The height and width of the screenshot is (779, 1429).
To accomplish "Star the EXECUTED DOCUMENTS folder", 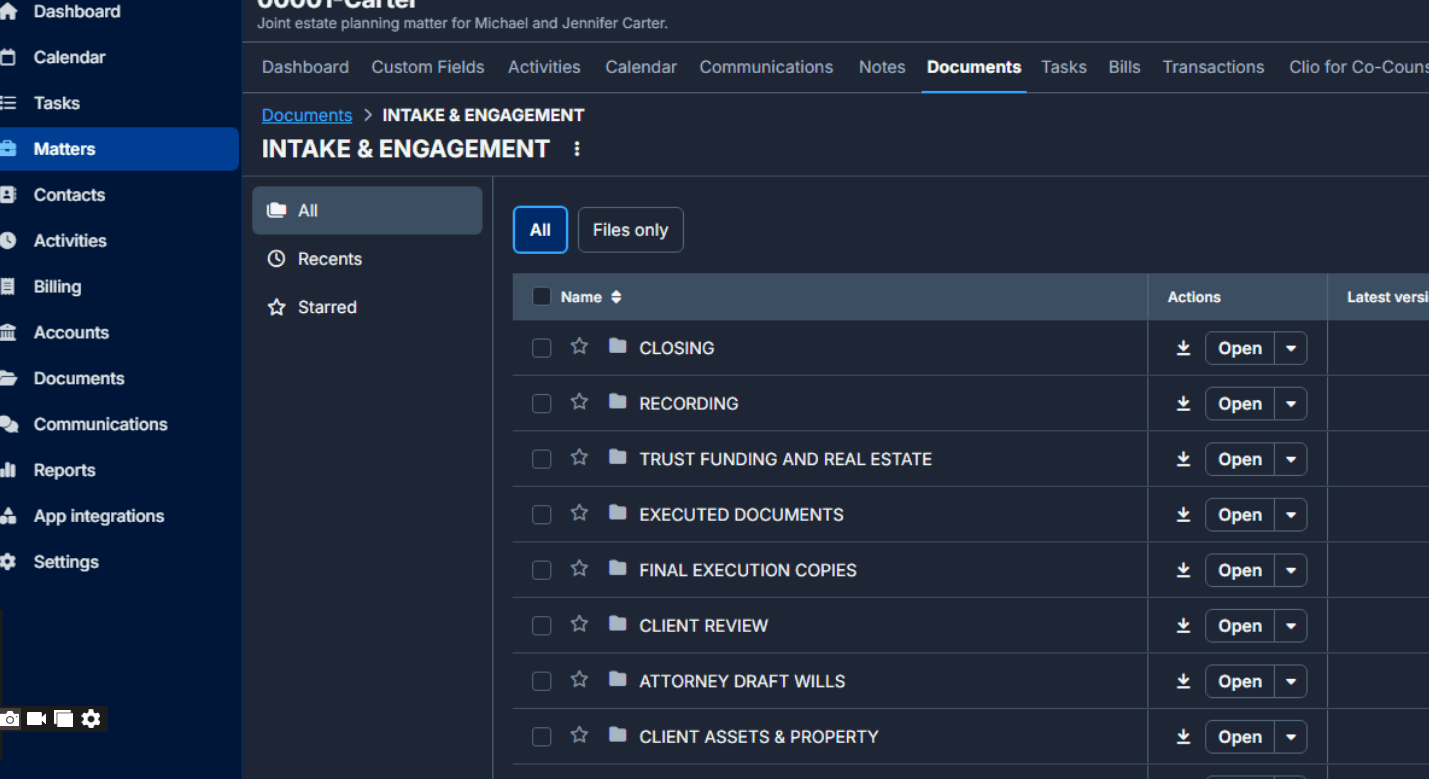I will point(579,513).
